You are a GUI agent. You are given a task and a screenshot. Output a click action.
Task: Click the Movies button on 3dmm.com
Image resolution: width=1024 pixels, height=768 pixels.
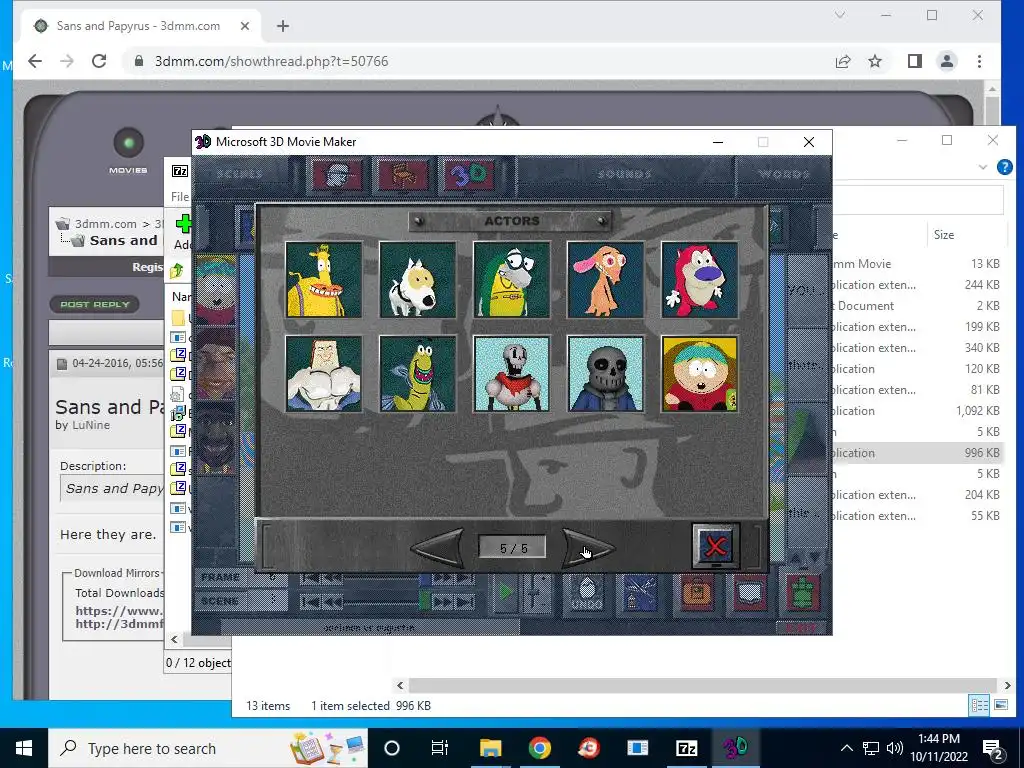click(128, 151)
